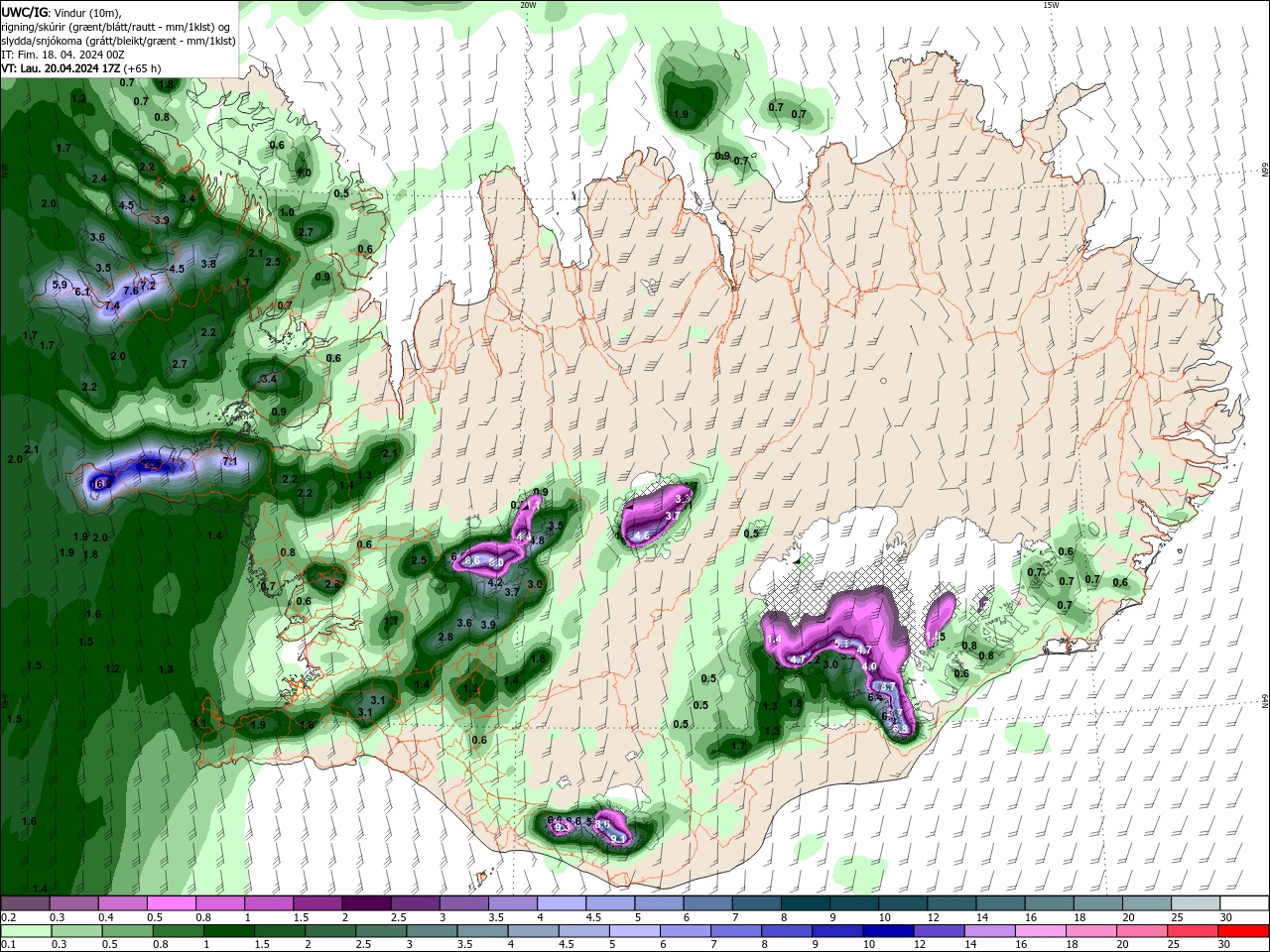
Task: Click the '5.9' precipitation value in Westfjords
Action: [58, 286]
